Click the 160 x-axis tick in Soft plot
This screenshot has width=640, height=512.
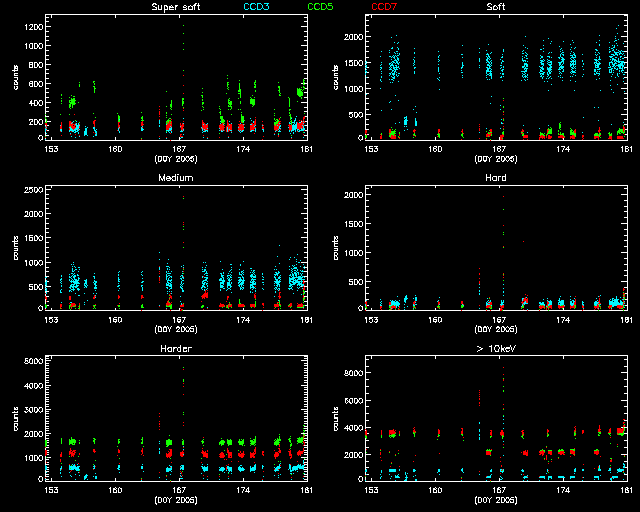(435, 148)
